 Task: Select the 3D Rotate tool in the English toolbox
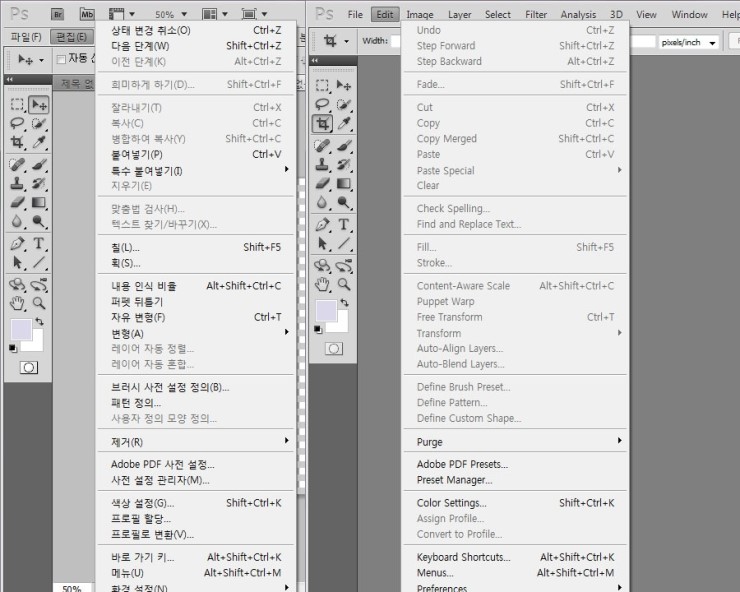[322, 266]
